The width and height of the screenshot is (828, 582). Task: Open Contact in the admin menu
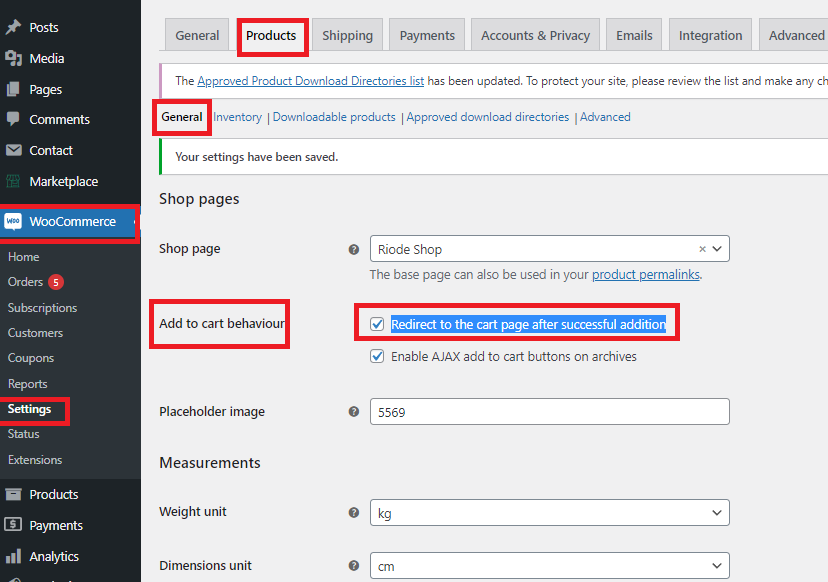51,151
